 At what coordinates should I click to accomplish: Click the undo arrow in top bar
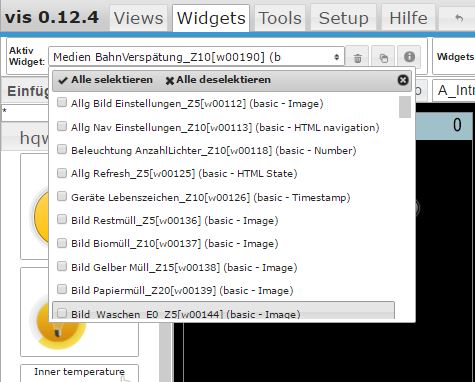coord(459,18)
